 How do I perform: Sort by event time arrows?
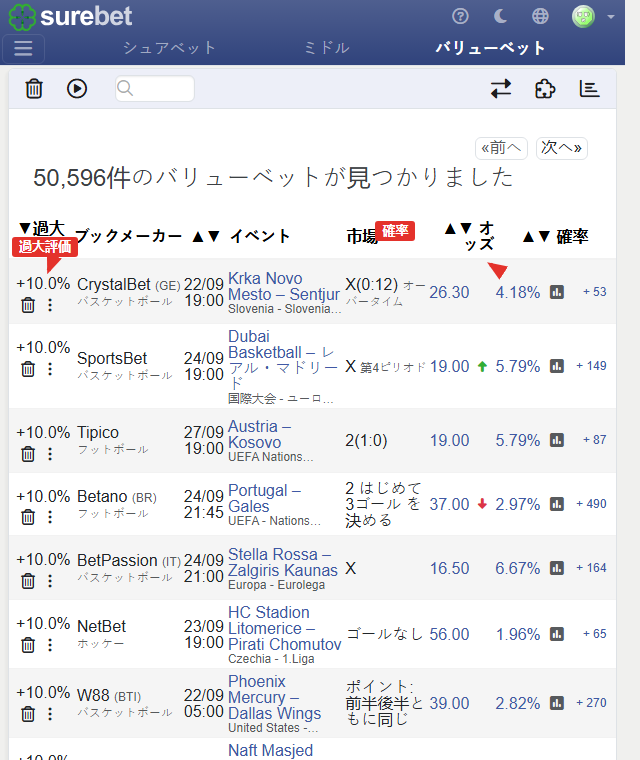206,237
